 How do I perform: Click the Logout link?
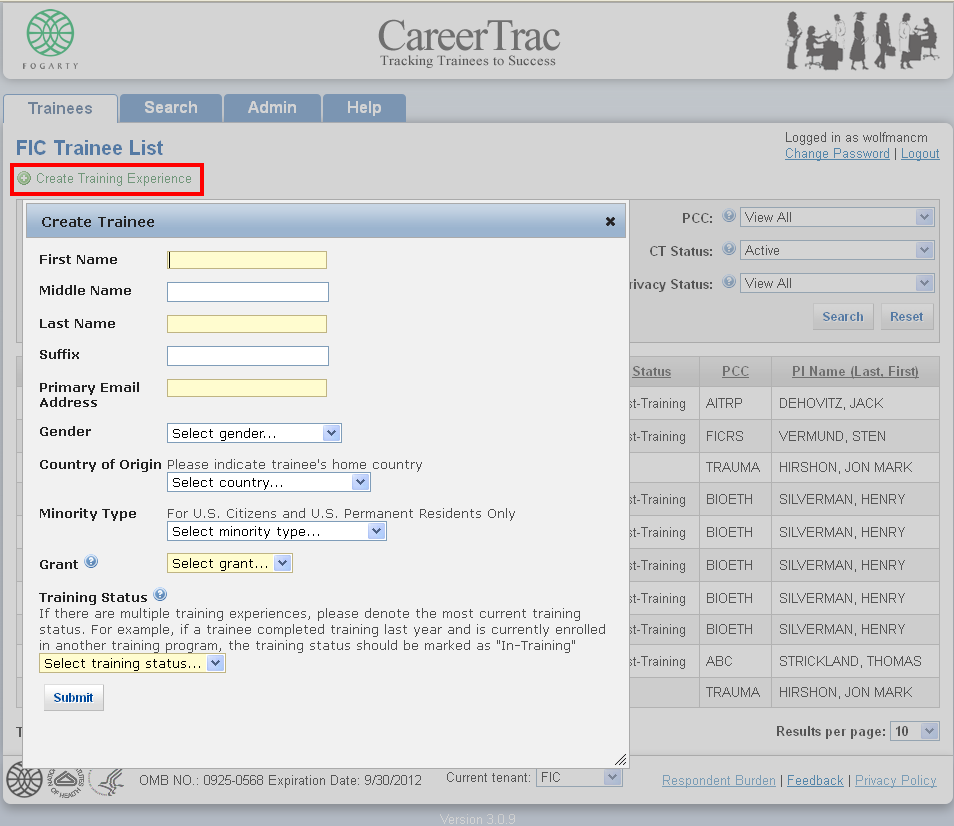tap(920, 154)
